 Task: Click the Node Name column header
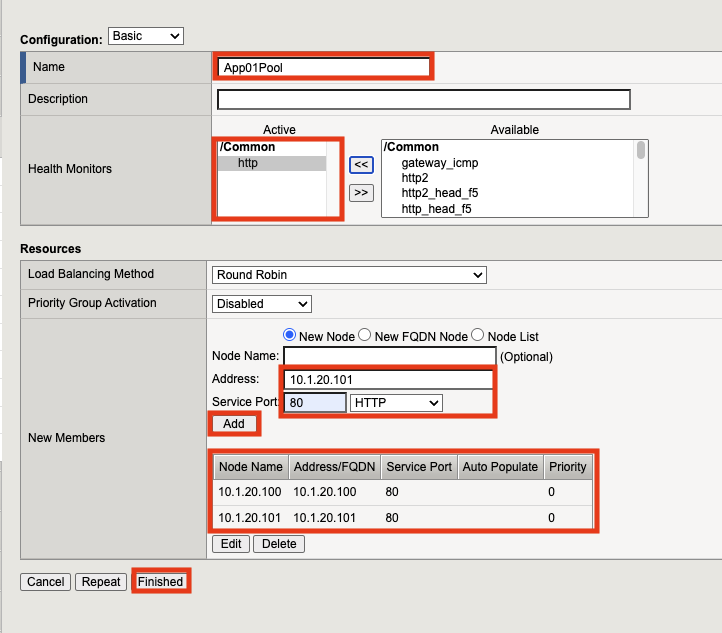[251, 467]
